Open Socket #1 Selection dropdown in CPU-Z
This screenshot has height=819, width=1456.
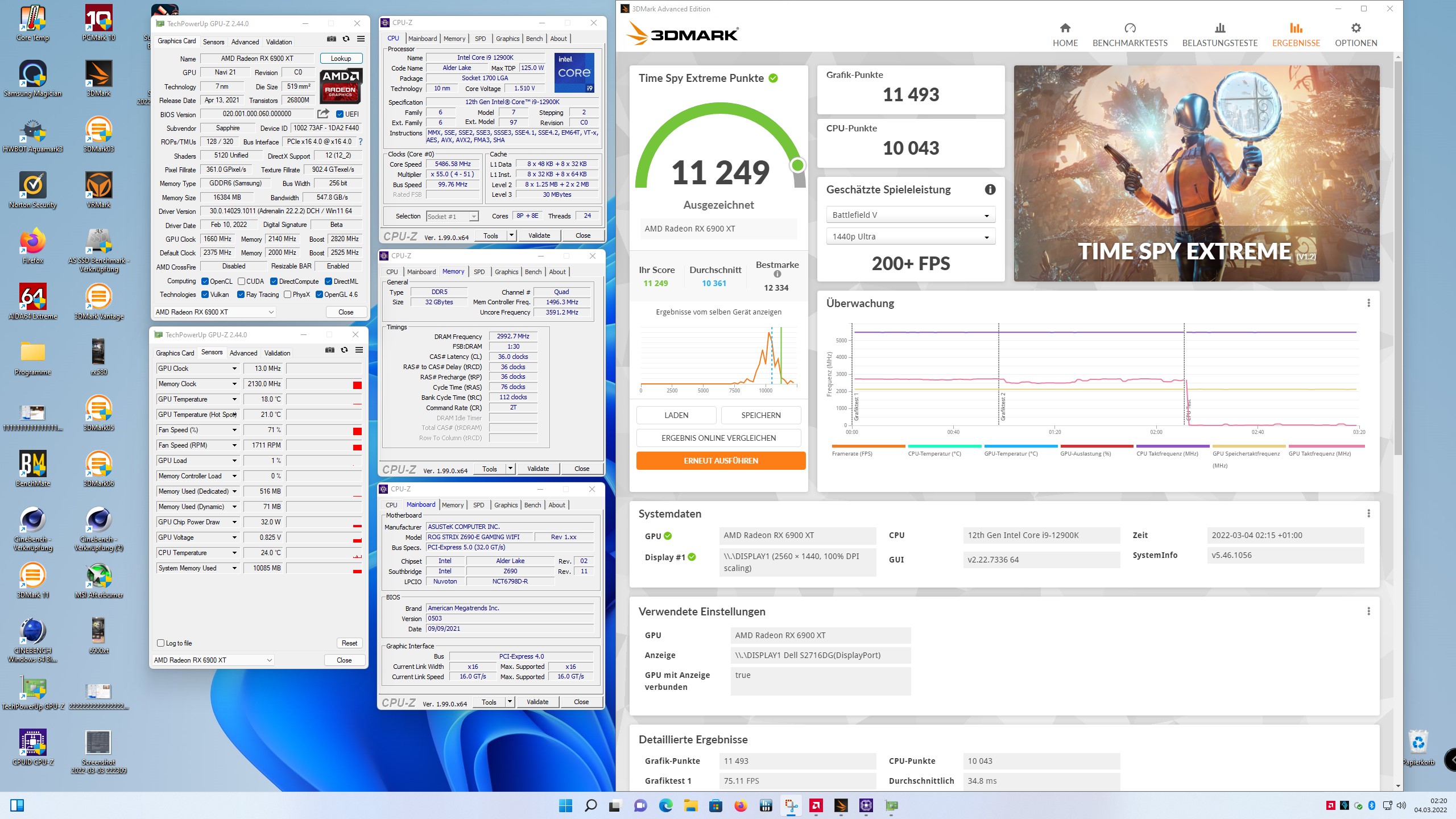(x=452, y=217)
